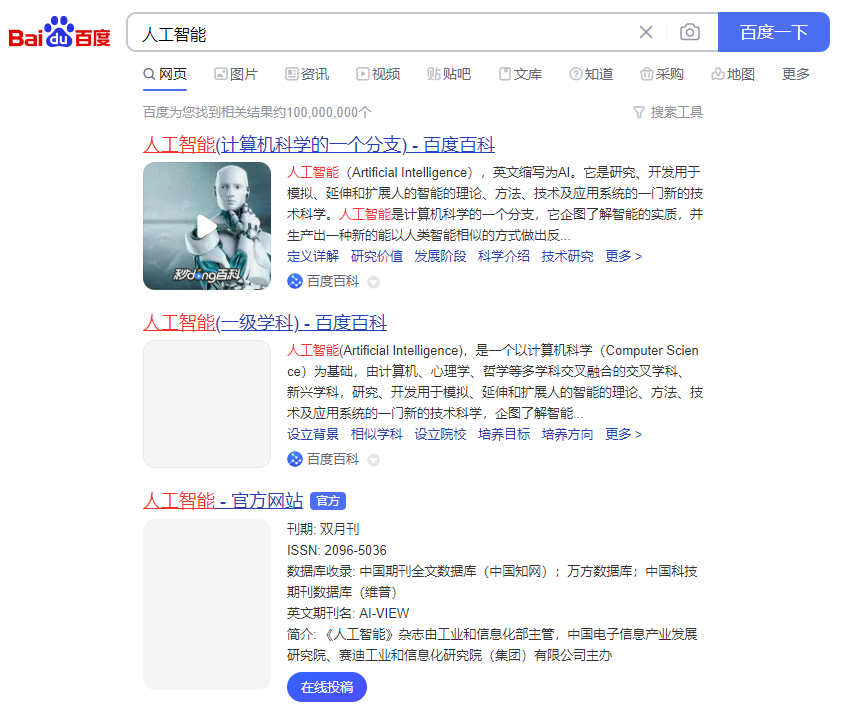The image size is (851, 710).
Task: Open the 相似学科 sublink
Action: (x=377, y=434)
